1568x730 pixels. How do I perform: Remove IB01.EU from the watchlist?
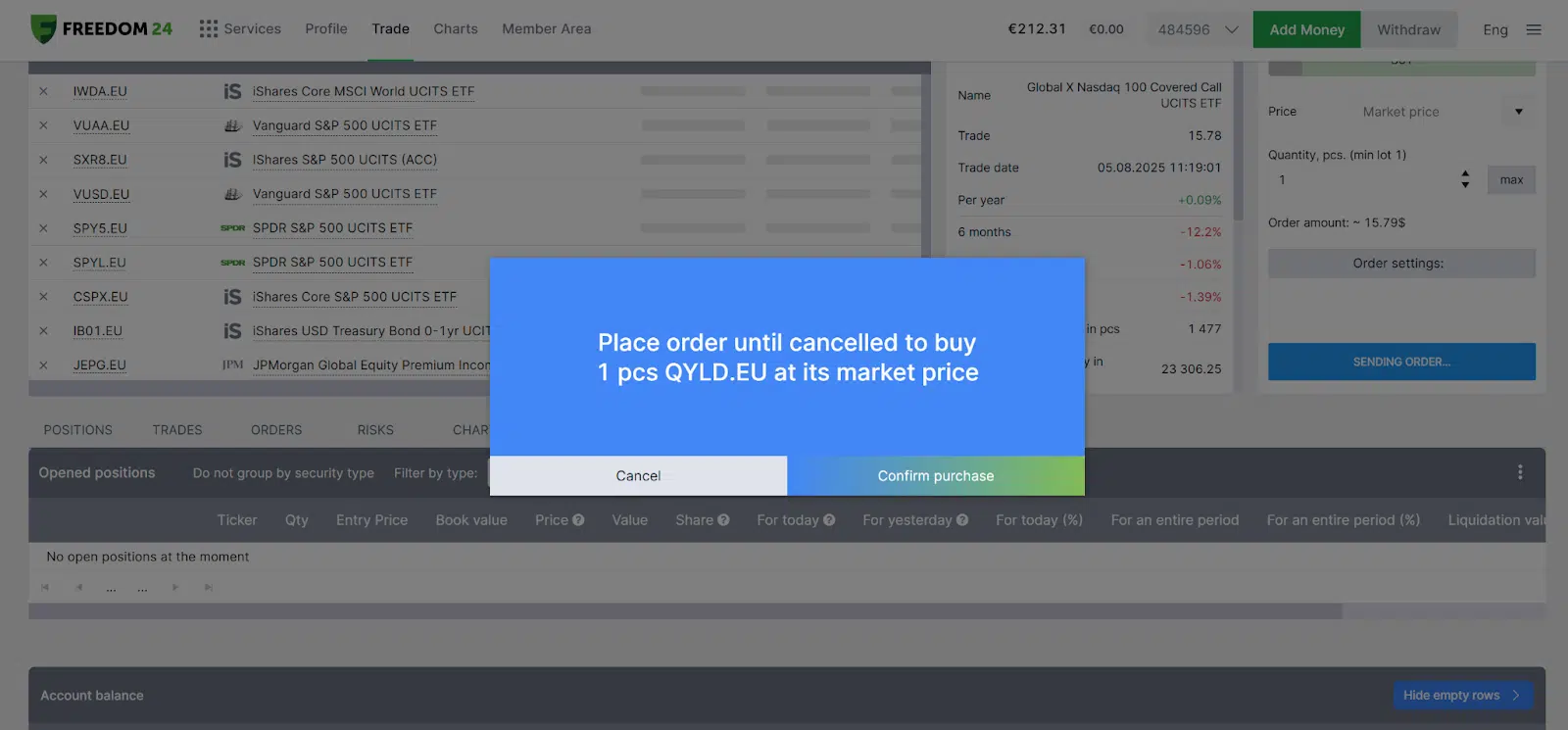43,331
